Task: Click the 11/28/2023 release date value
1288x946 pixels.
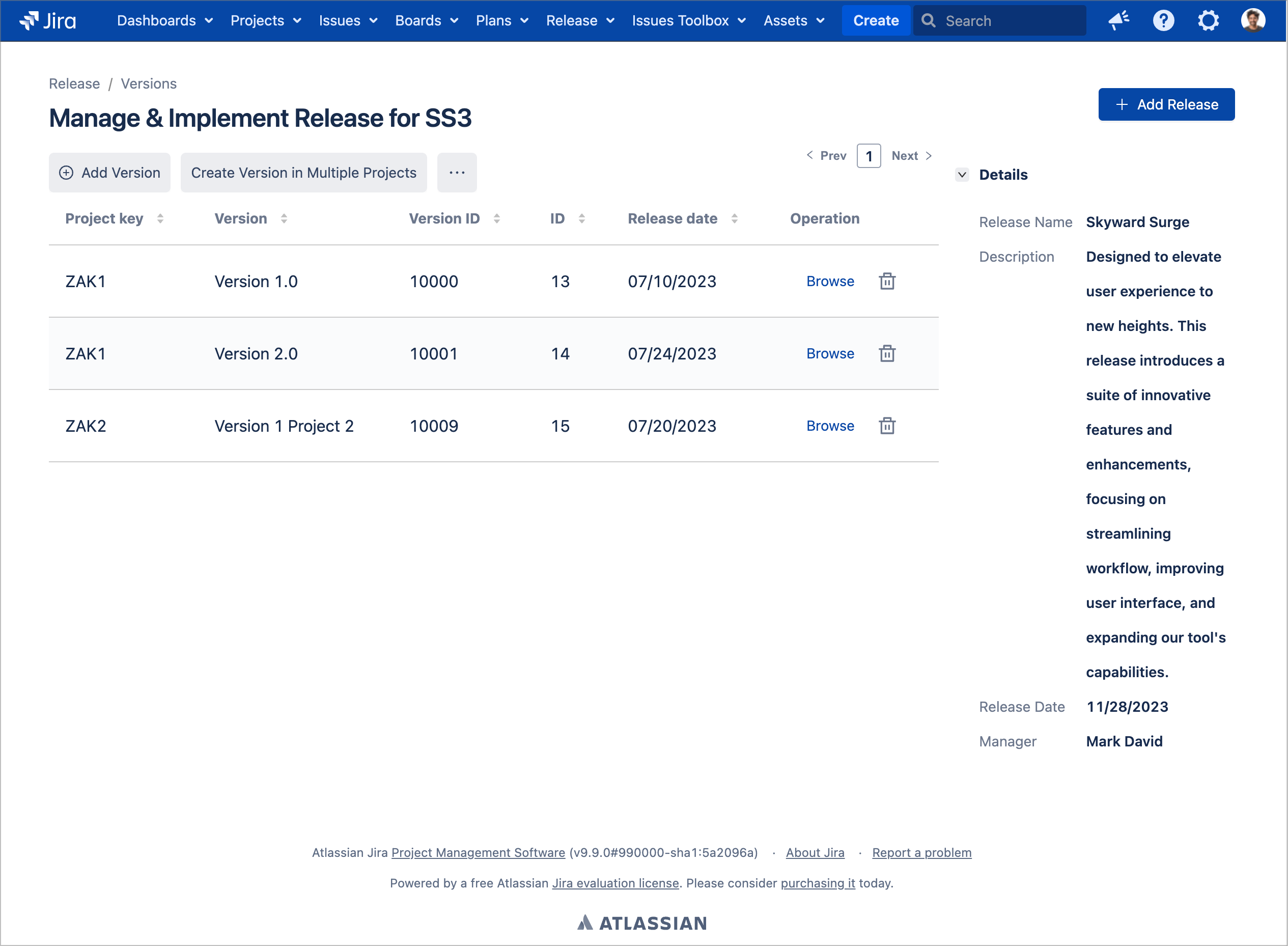Action: (x=1127, y=707)
